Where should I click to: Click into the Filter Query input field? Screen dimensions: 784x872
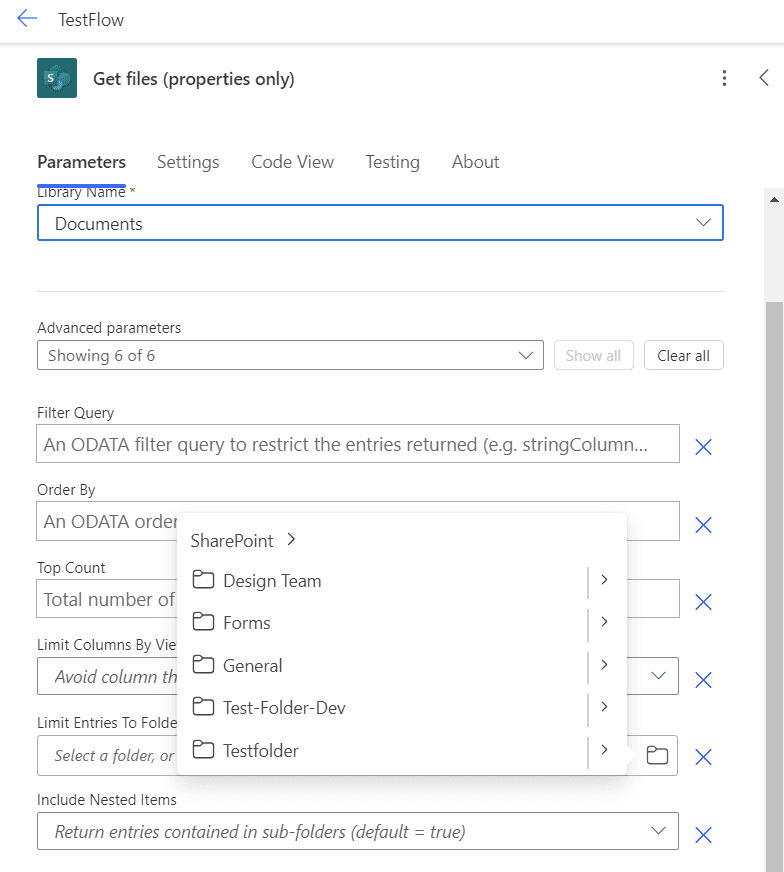pos(358,444)
